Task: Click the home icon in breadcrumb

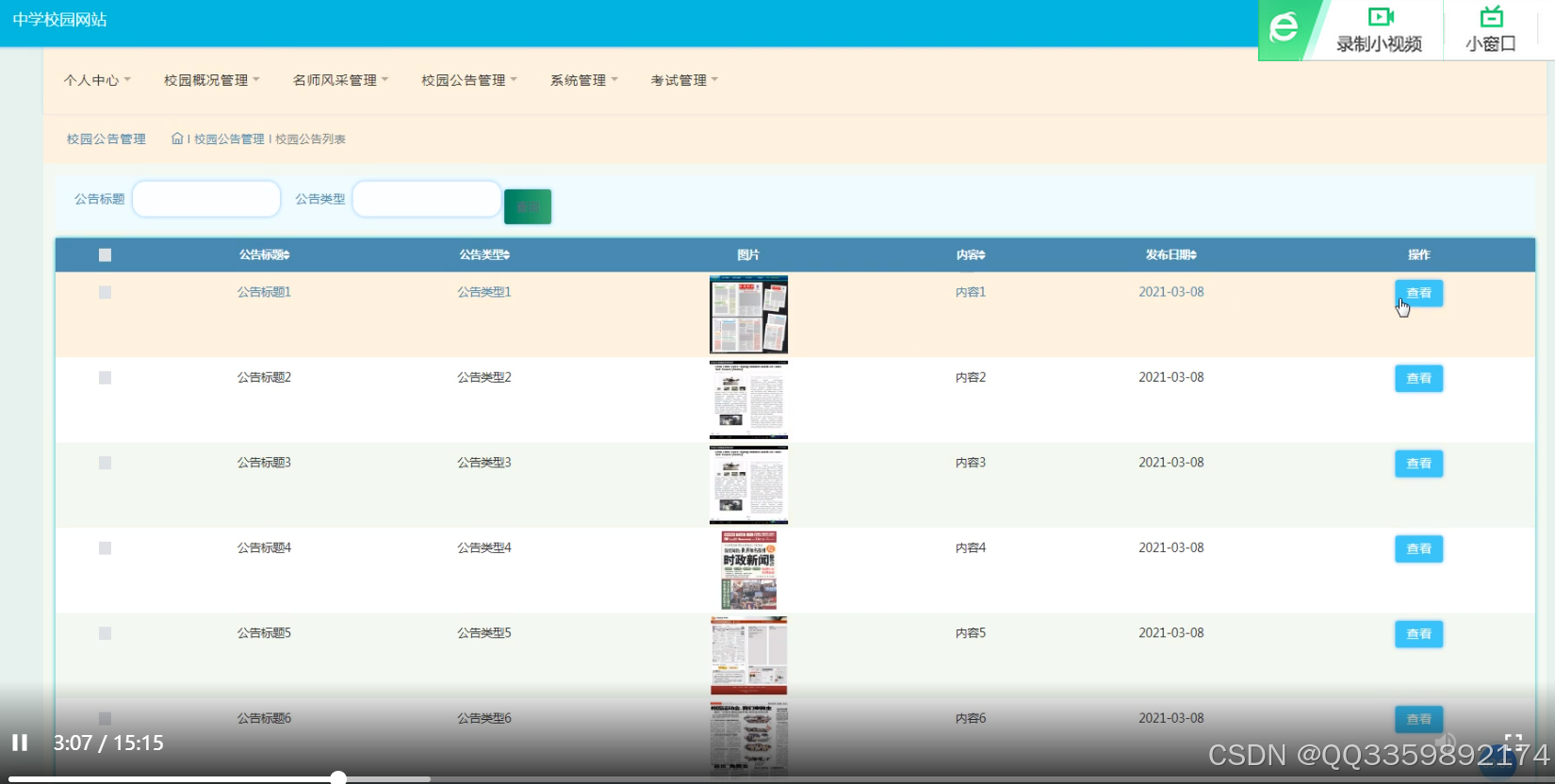Action: (x=177, y=139)
